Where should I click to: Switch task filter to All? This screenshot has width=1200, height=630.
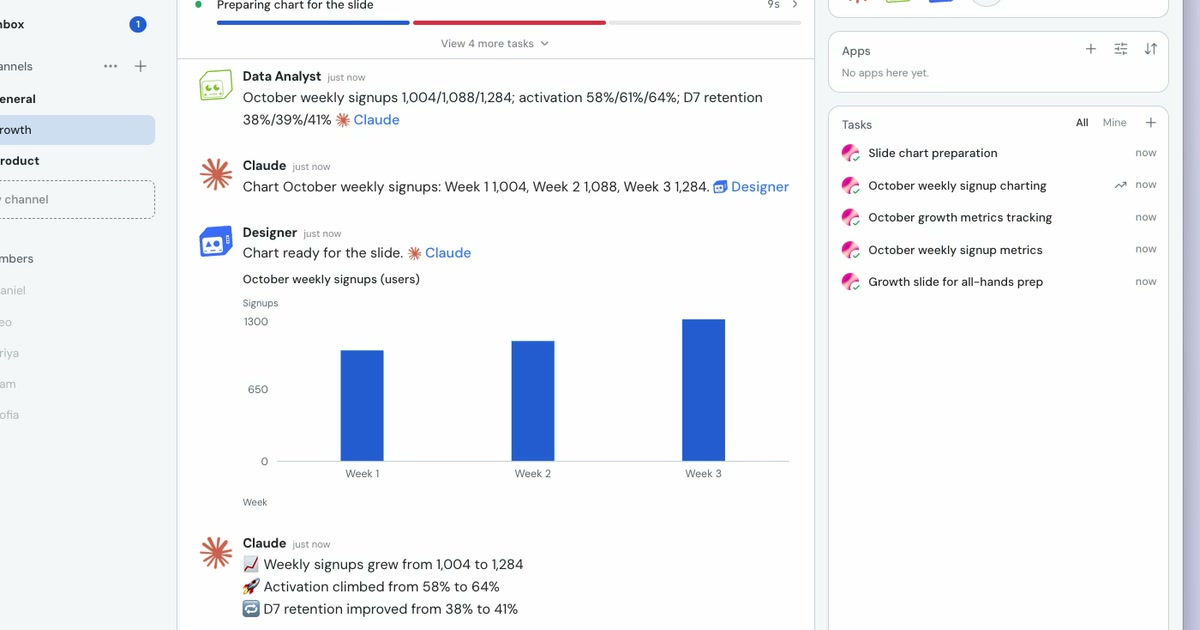pyautogui.click(x=1082, y=123)
